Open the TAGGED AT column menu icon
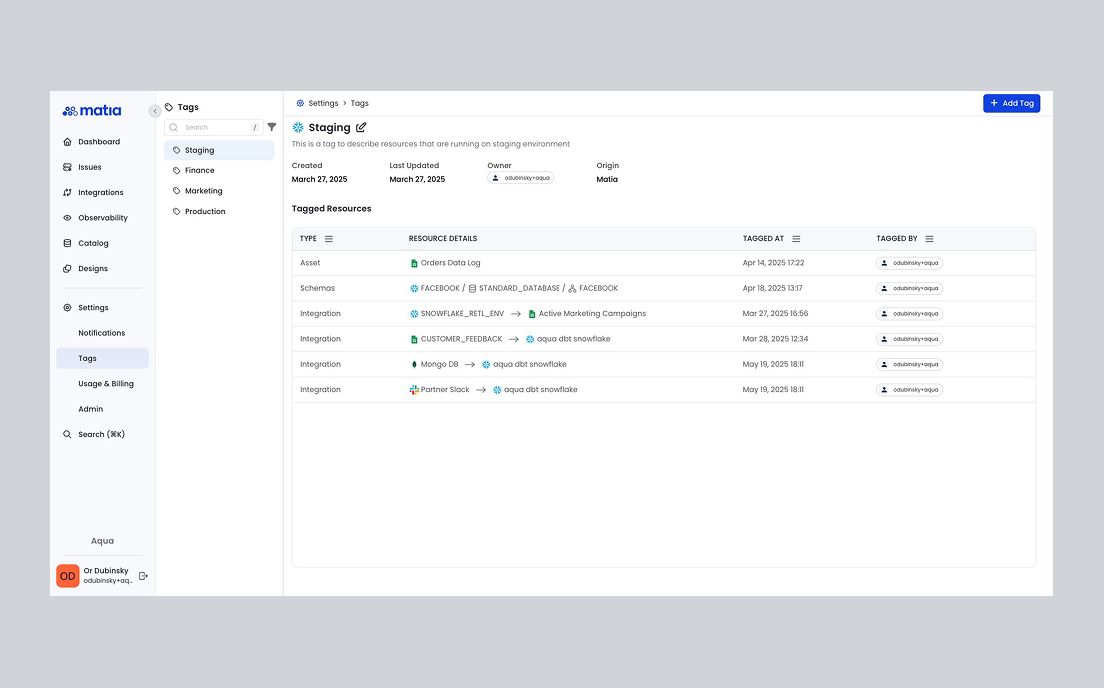Viewport: 1104px width, 688px height. coord(796,239)
